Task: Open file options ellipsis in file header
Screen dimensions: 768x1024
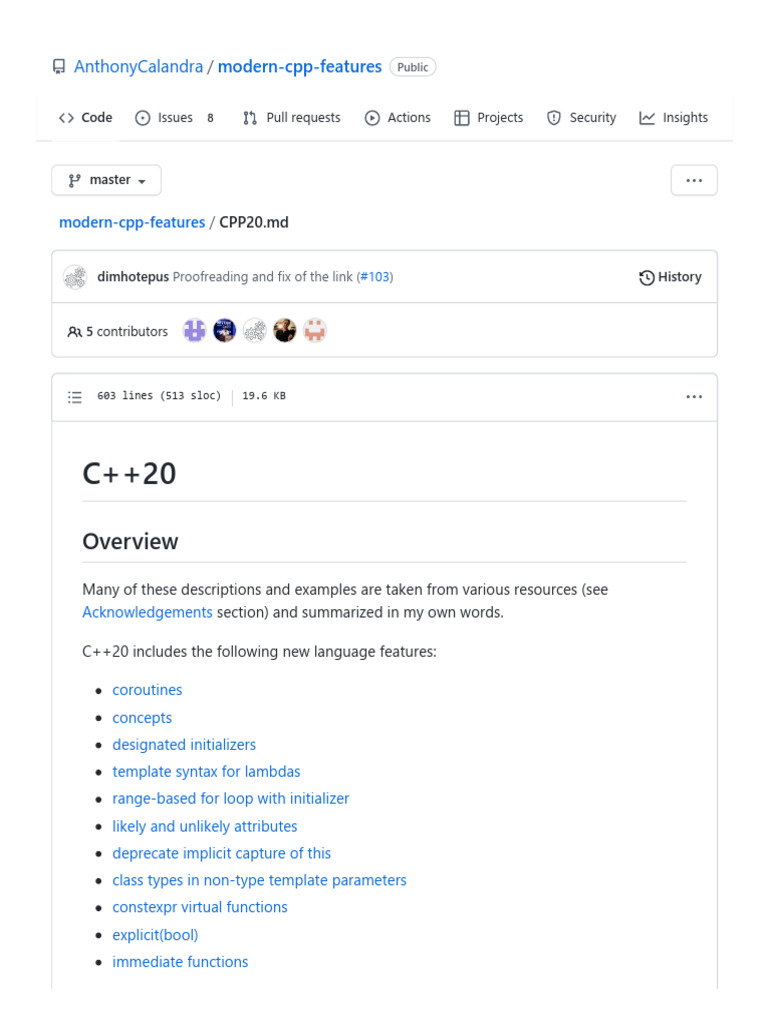Action: (694, 397)
